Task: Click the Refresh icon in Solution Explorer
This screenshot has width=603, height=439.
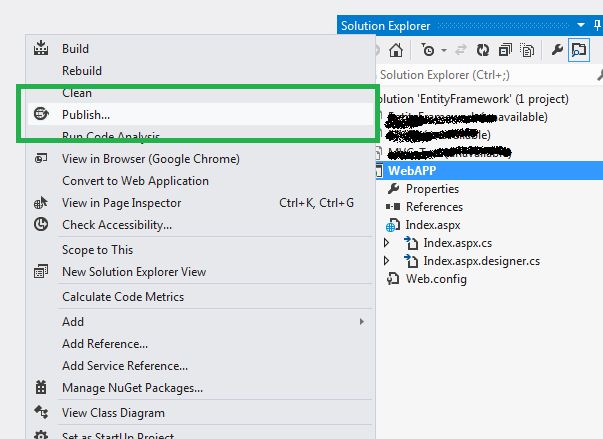Action: [483, 49]
